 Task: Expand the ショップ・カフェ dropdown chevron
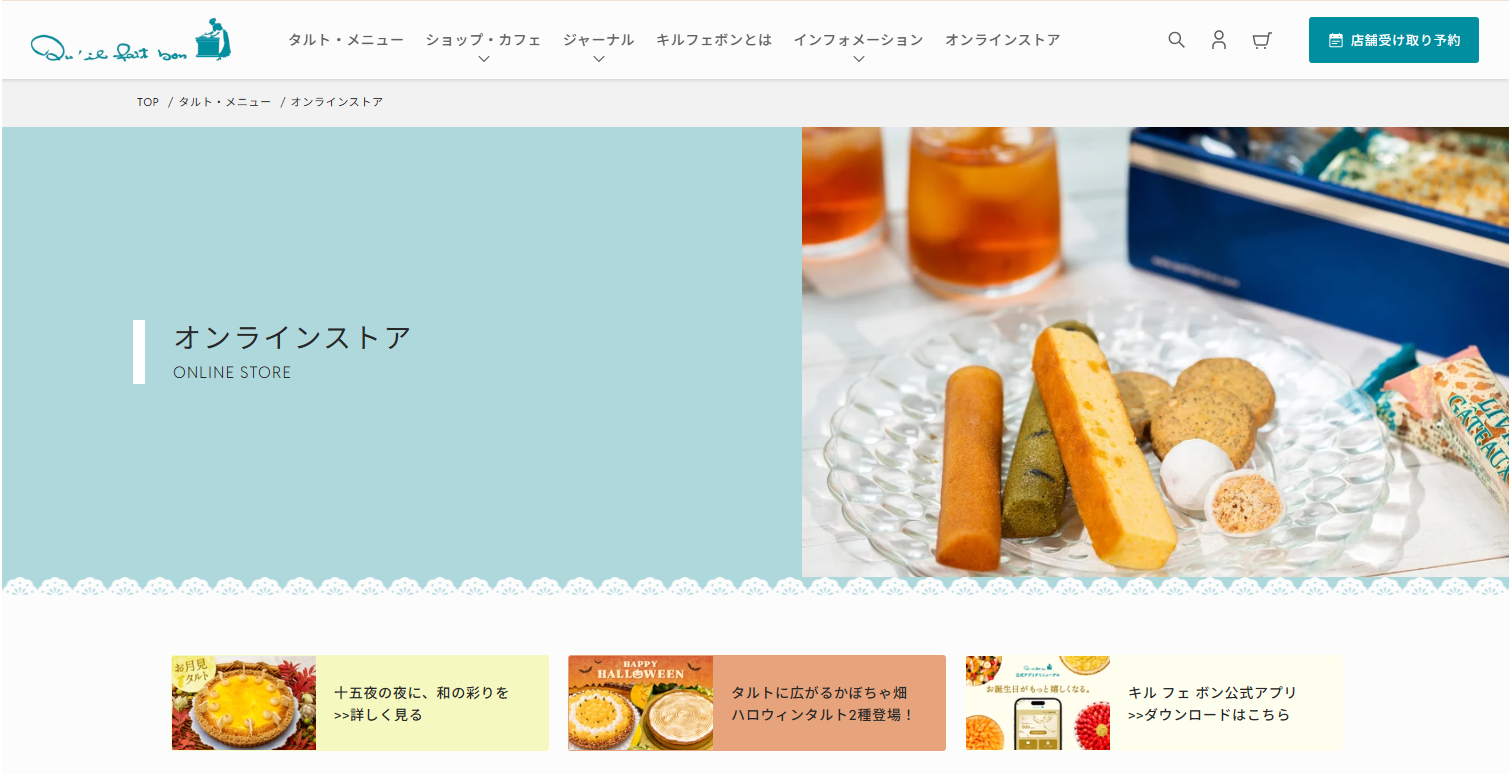point(484,59)
